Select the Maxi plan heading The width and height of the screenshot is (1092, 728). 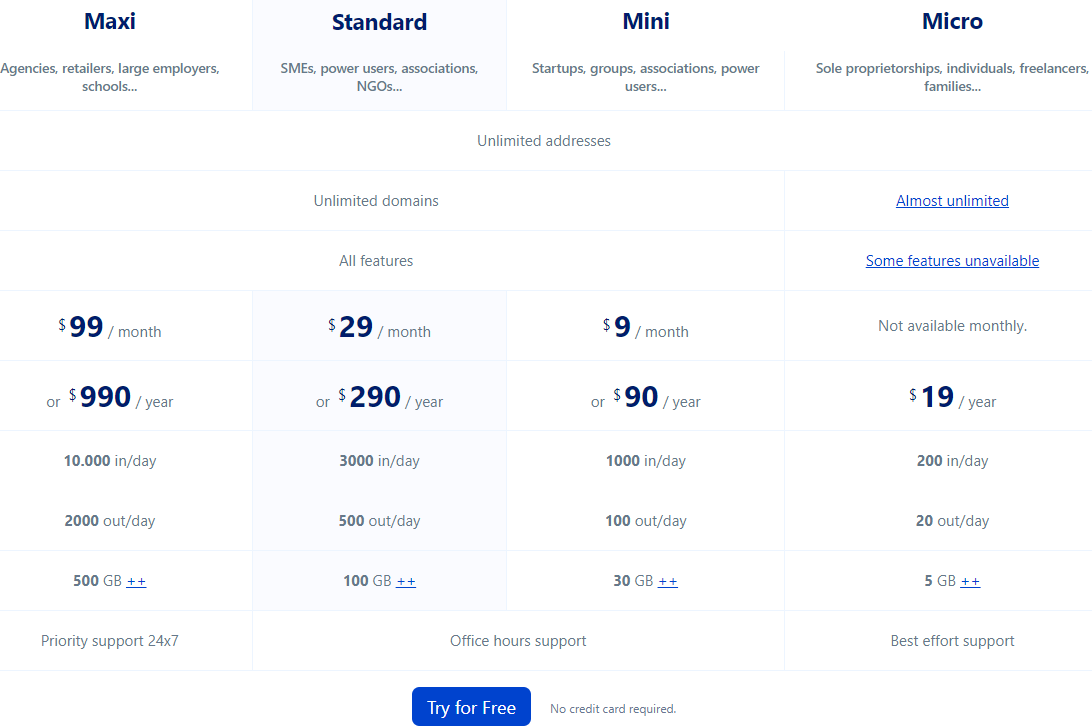[110, 21]
